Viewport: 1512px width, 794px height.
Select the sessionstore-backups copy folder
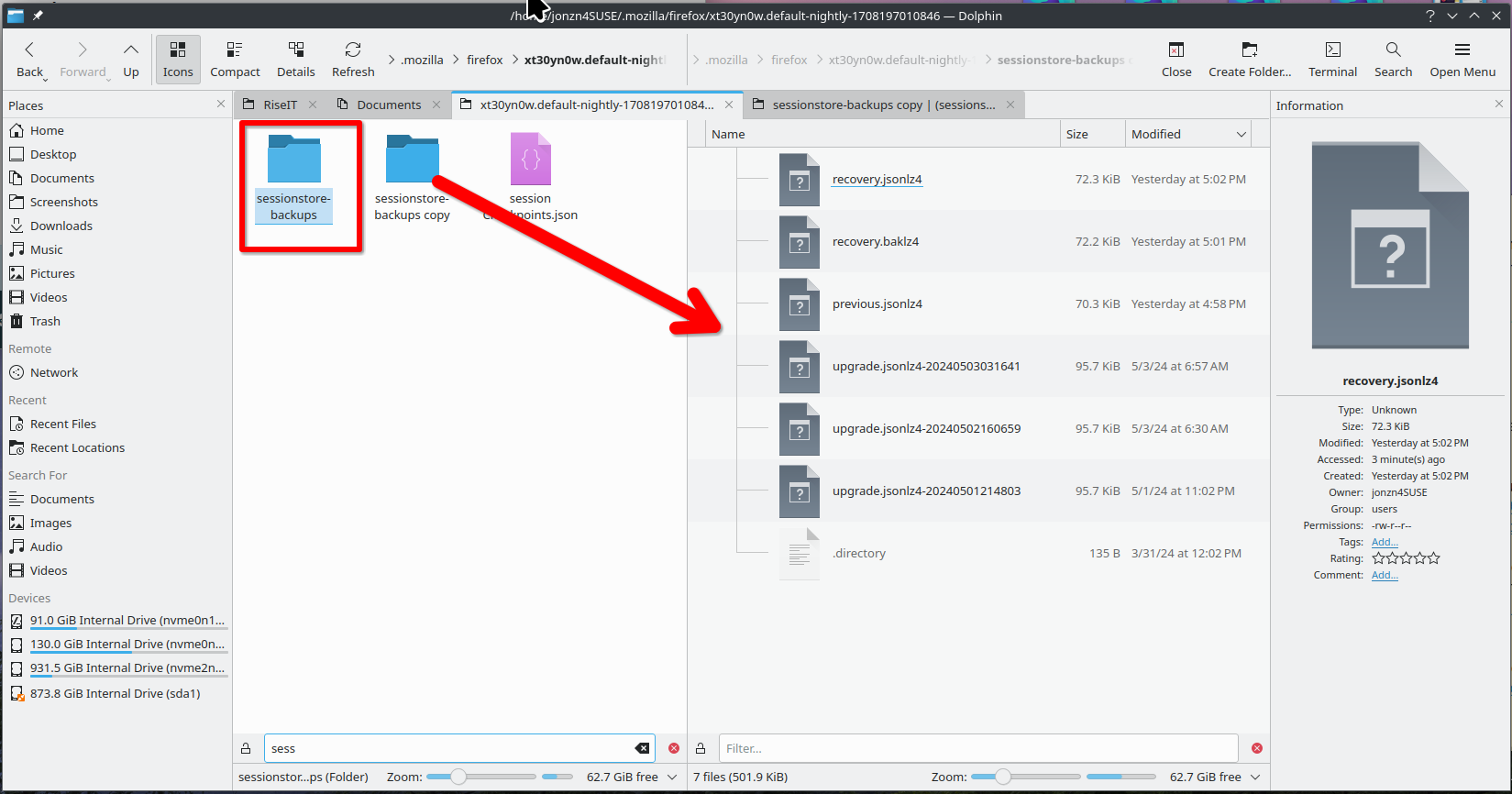(x=412, y=179)
